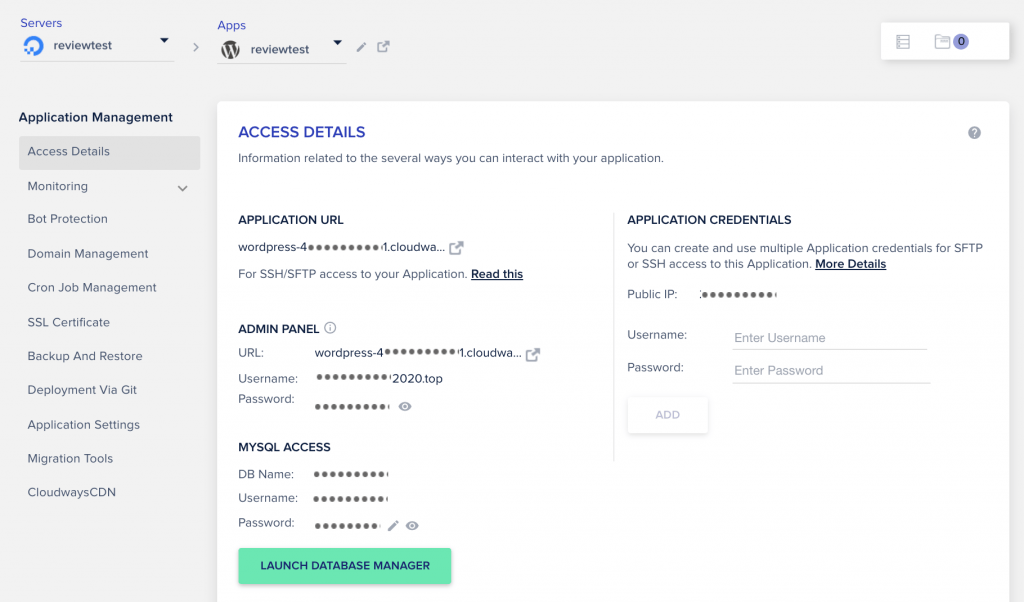Click the Application URL wordpress link

tap(341, 247)
